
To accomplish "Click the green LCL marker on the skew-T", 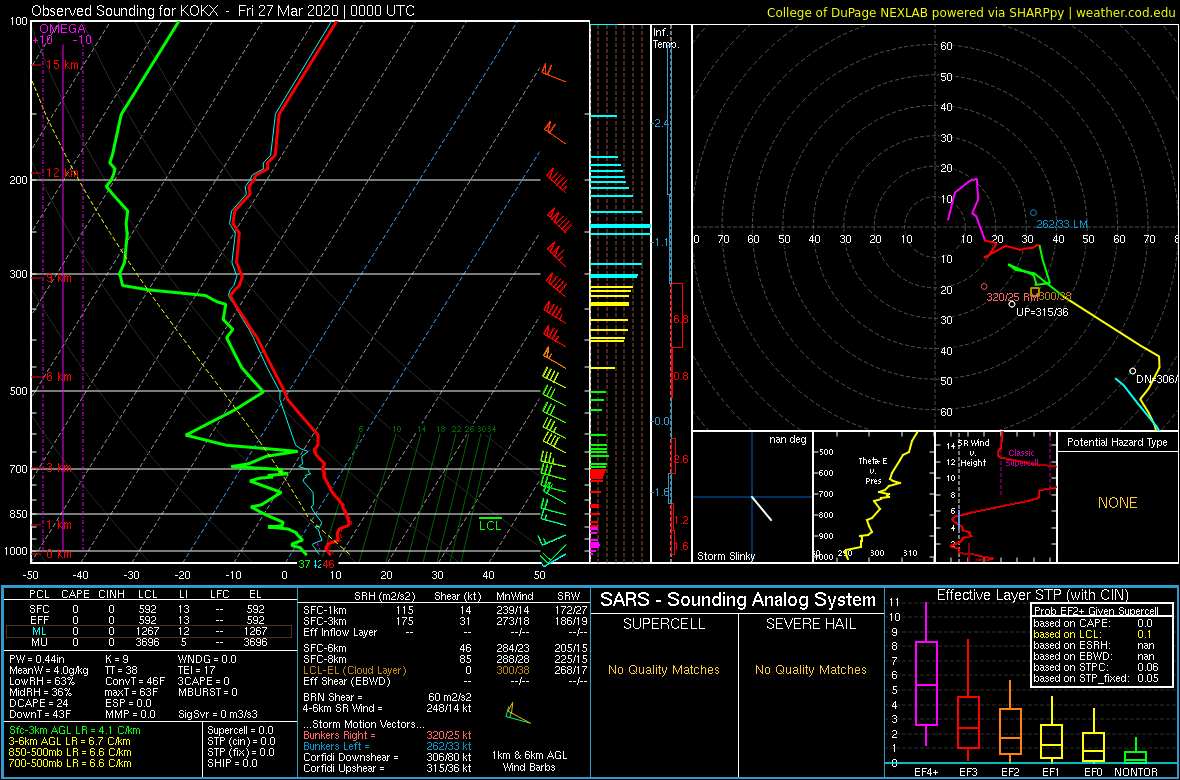I will (490, 525).
